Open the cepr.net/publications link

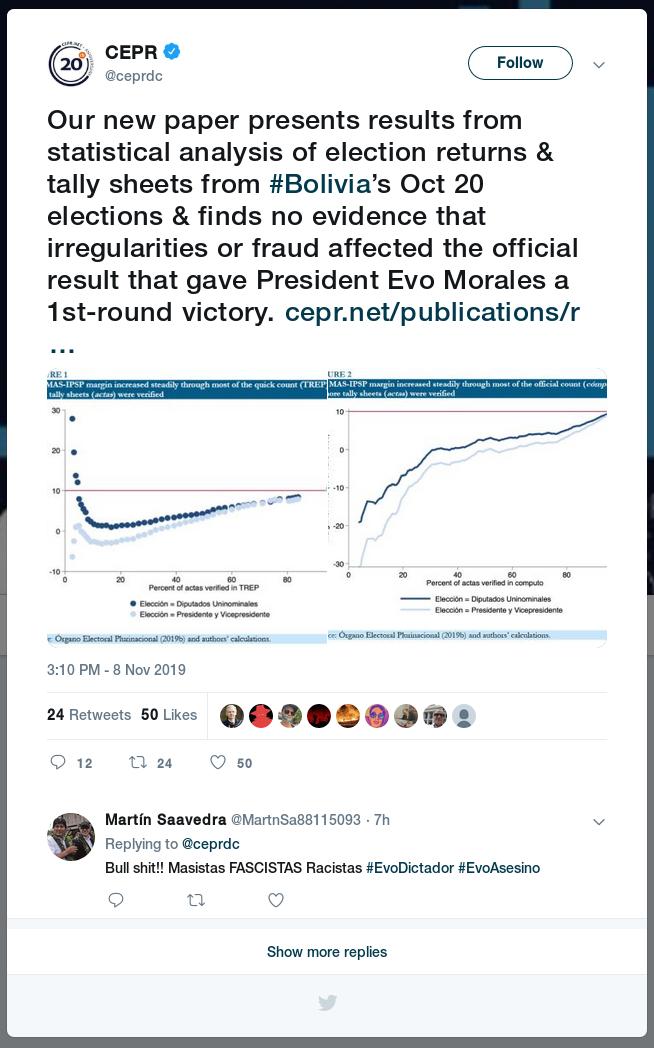click(x=432, y=312)
